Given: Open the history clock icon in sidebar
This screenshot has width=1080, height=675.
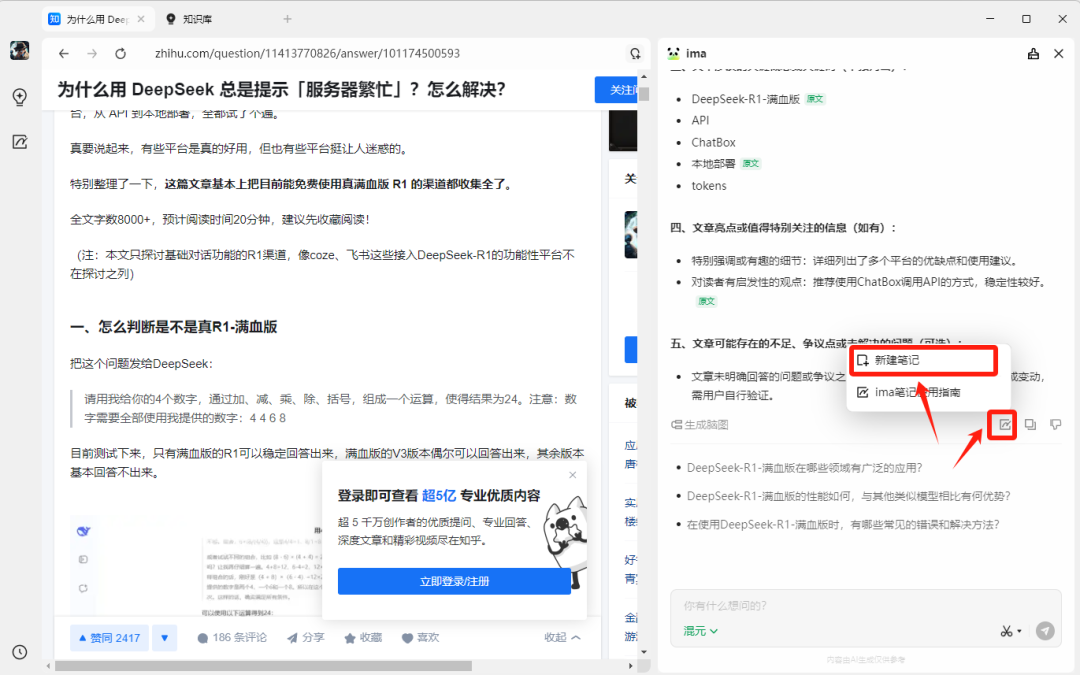Looking at the screenshot, I should coord(19,652).
